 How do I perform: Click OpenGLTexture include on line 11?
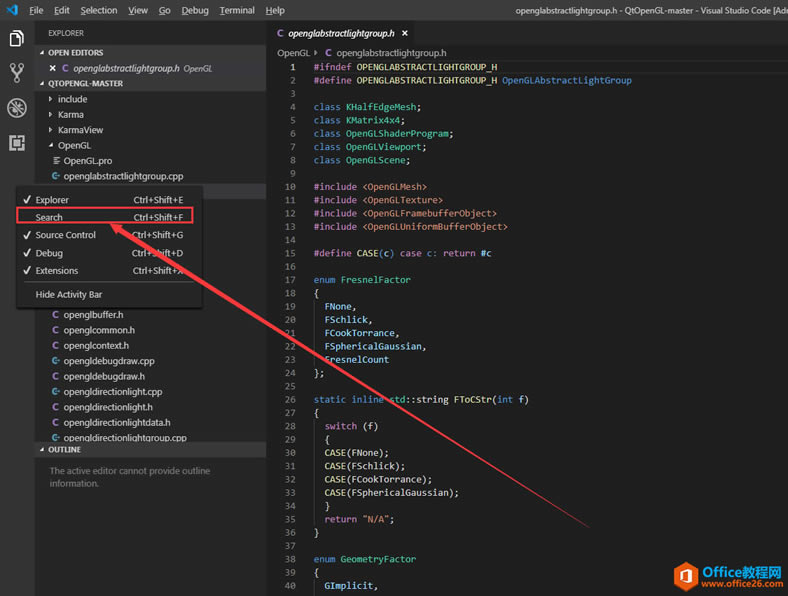(x=403, y=200)
